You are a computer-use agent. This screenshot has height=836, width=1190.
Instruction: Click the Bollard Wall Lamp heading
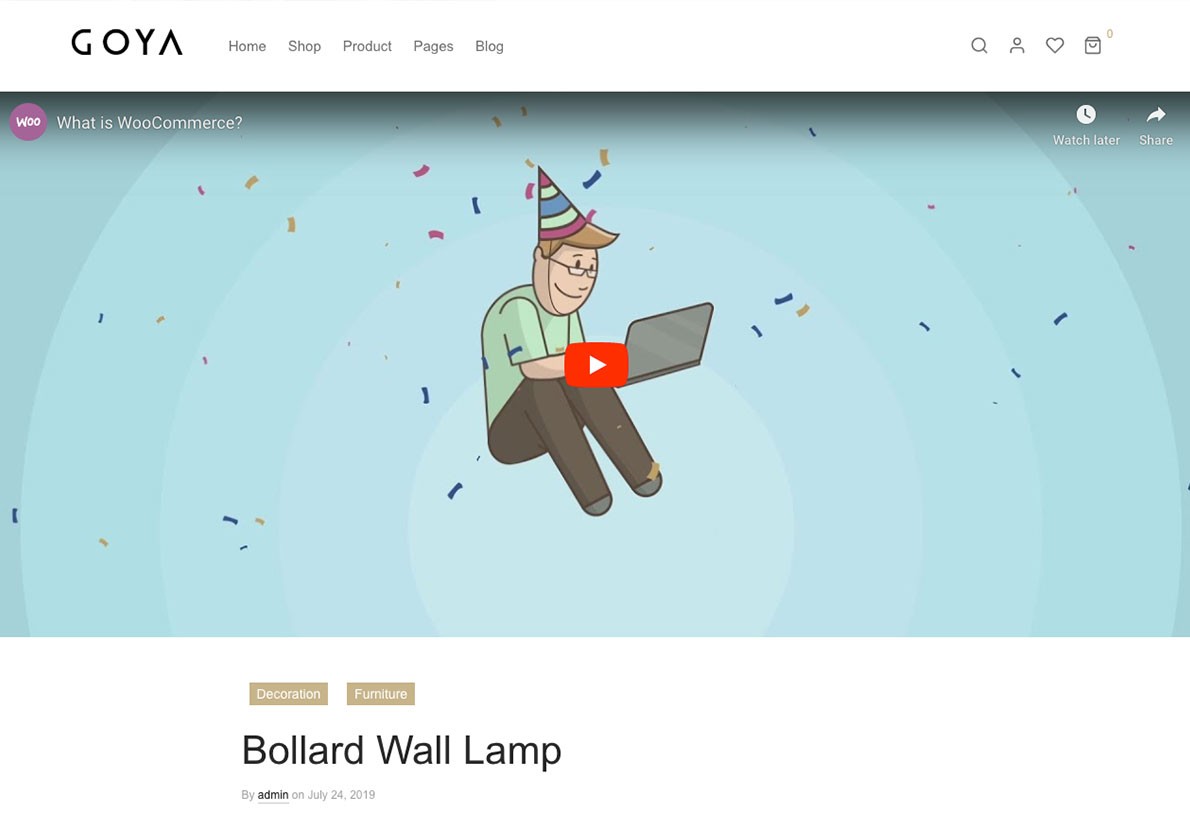(401, 751)
